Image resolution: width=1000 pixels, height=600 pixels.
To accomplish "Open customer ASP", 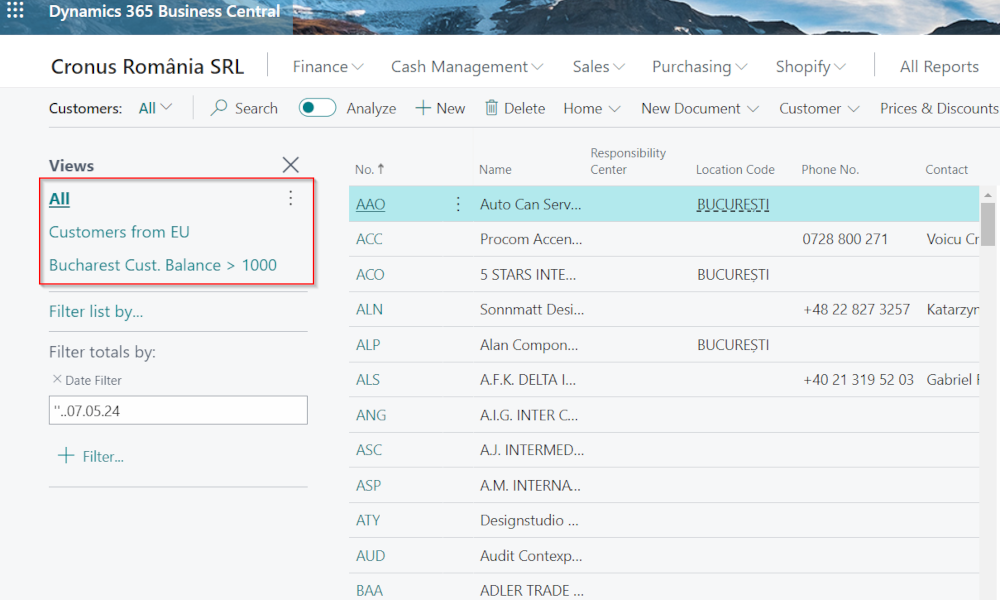I will coord(368,485).
